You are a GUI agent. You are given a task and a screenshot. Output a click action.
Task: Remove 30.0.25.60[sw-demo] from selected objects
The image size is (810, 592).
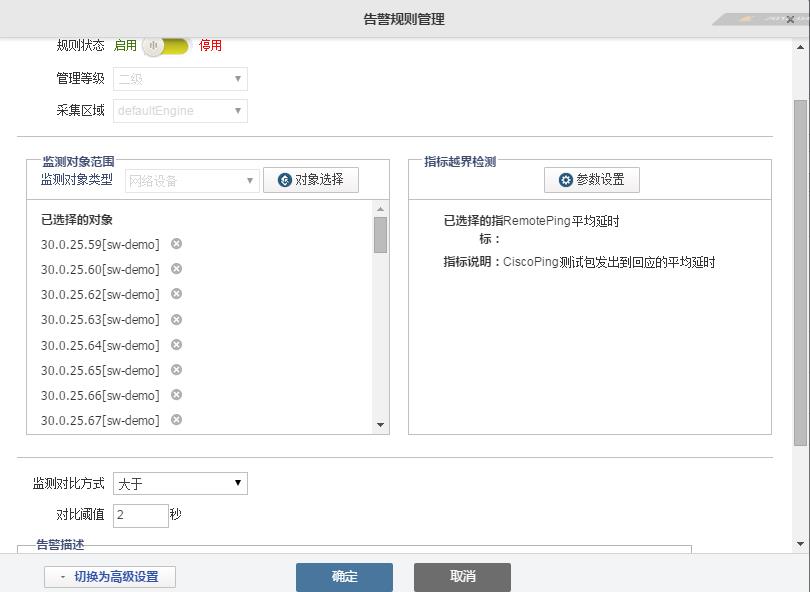coord(176,269)
